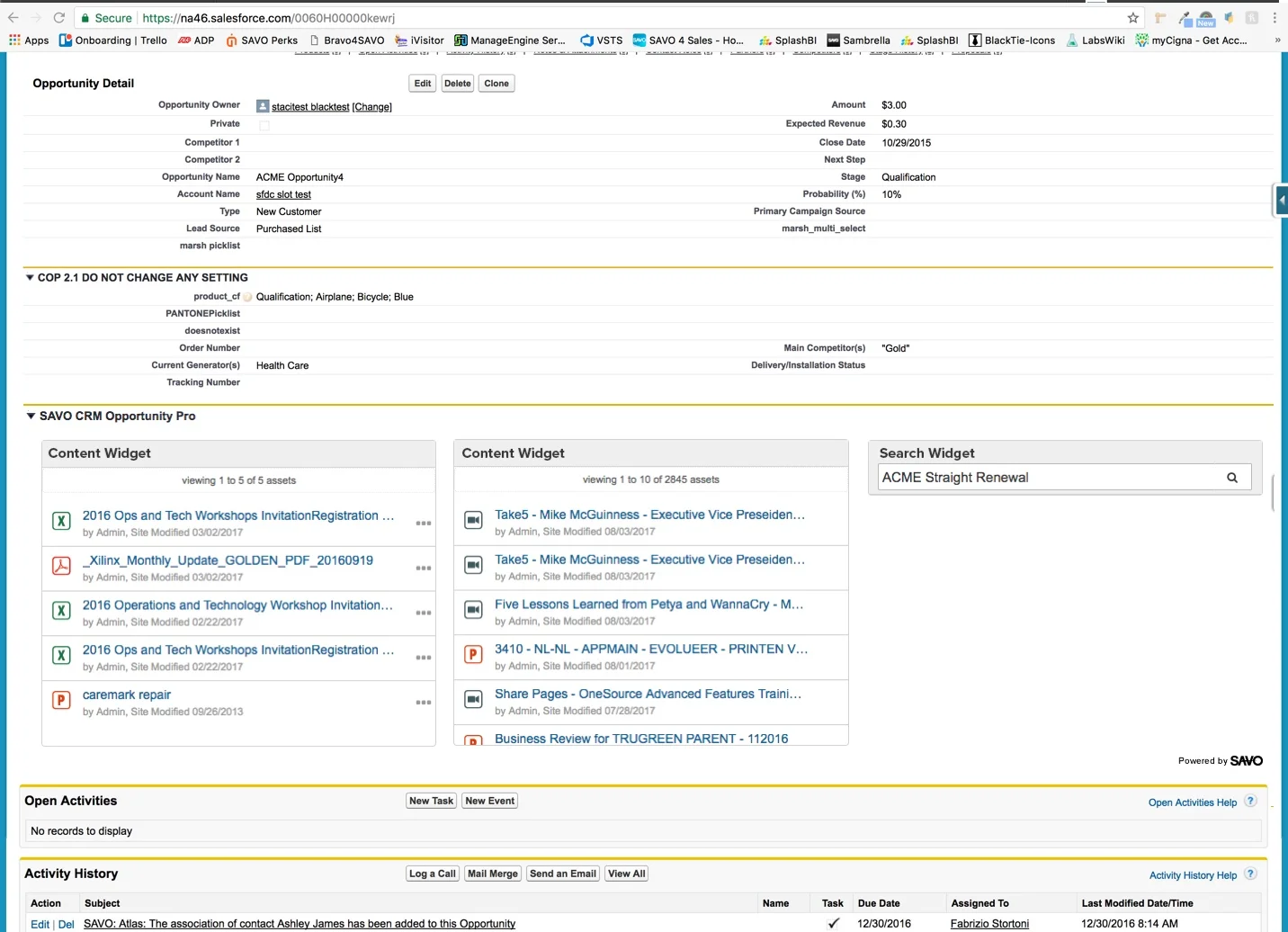Open the Activity History Help link
Viewport: 1288px width, 932px height.
click(1193, 875)
